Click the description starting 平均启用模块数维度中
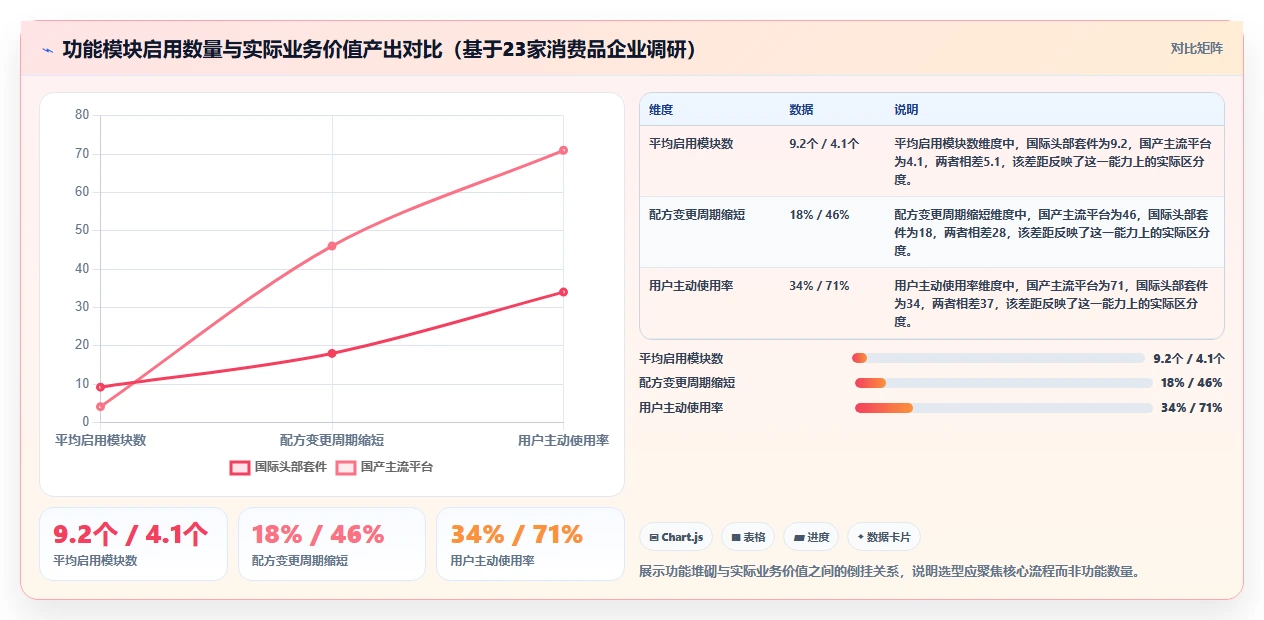1264x620 pixels. click(x=1052, y=162)
